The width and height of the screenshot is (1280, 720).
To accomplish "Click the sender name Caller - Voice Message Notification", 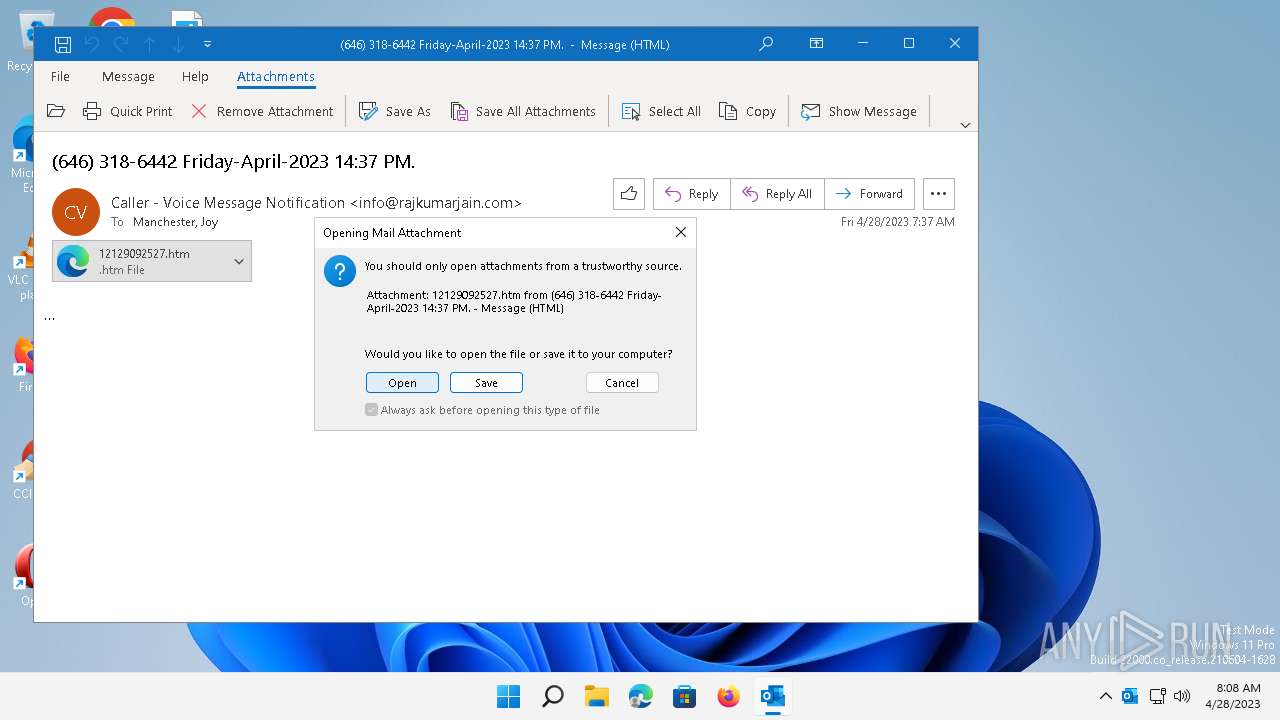I will [228, 203].
